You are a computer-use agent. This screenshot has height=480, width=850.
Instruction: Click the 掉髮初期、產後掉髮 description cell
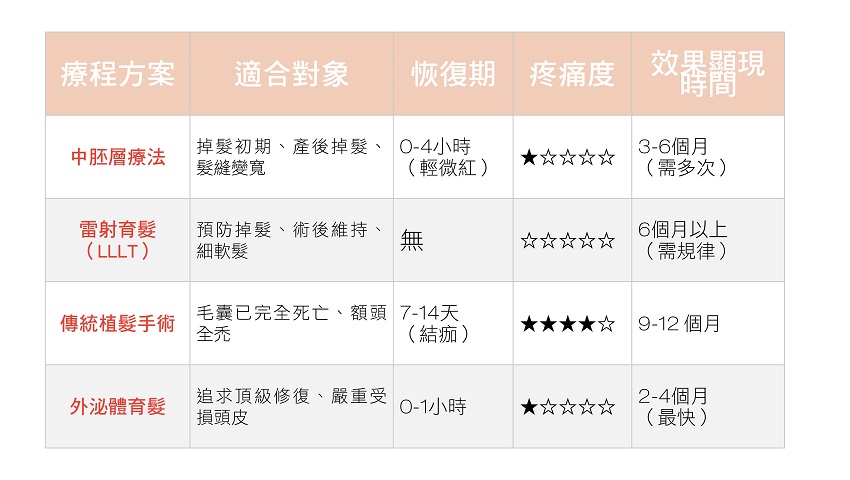click(x=291, y=157)
